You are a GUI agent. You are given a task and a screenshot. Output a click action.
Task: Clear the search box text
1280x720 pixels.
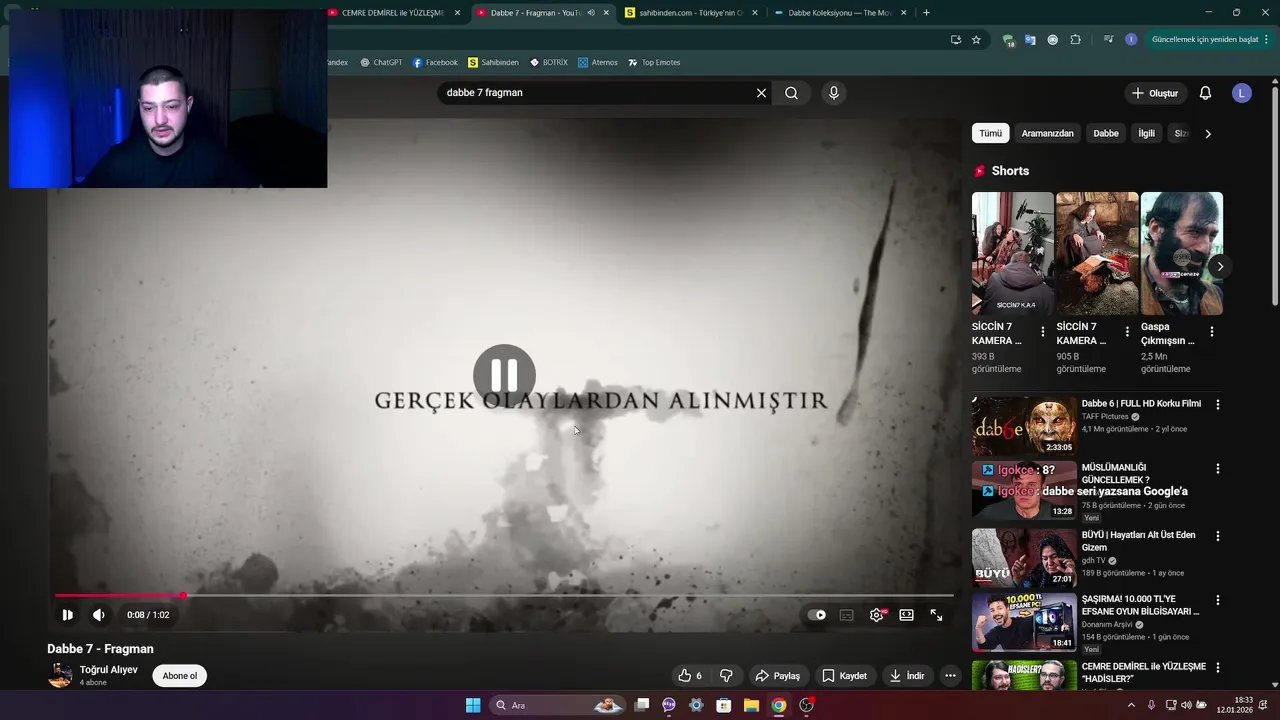pyautogui.click(x=761, y=93)
